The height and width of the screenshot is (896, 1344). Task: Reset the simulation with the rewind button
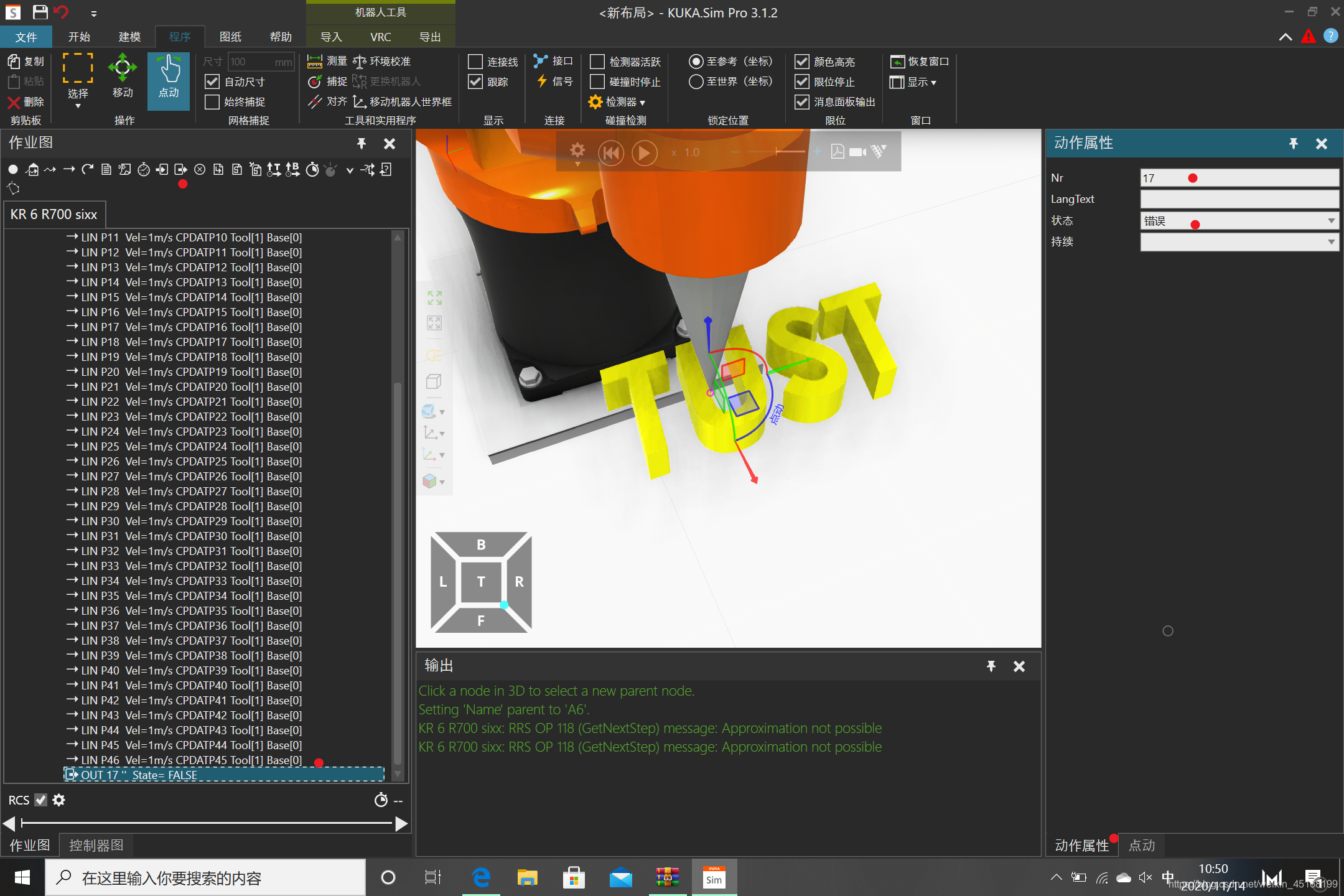pyautogui.click(x=610, y=152)
